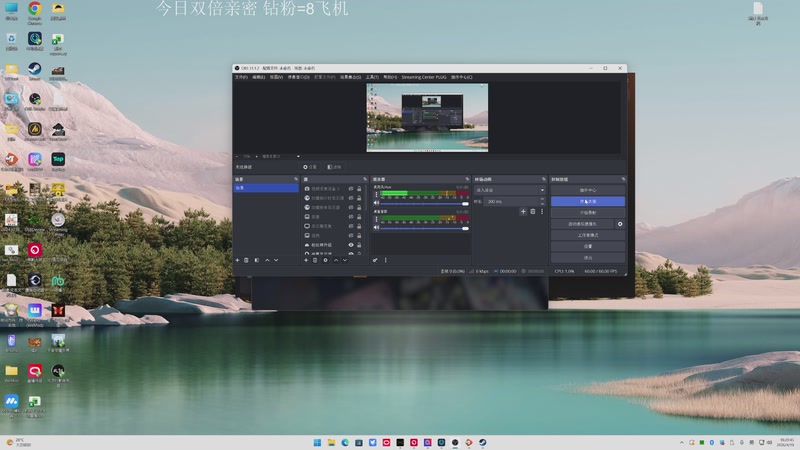800x450 pixels.
Task: Click the virtual camera button in Controls
Action: coord(583,224)
